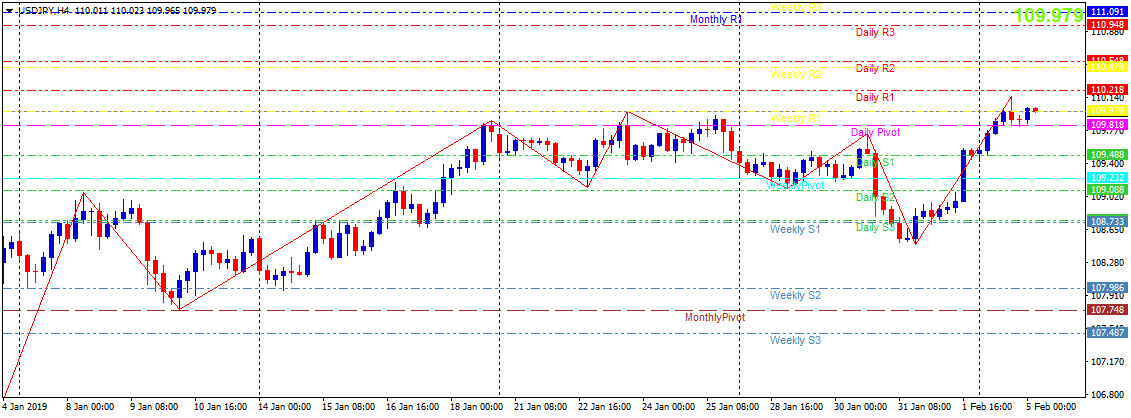The width and height of the screenshot is (1131, 418).
Task: Click the magenta 109.818 price tag
Action: click(x=1107, y=124)
